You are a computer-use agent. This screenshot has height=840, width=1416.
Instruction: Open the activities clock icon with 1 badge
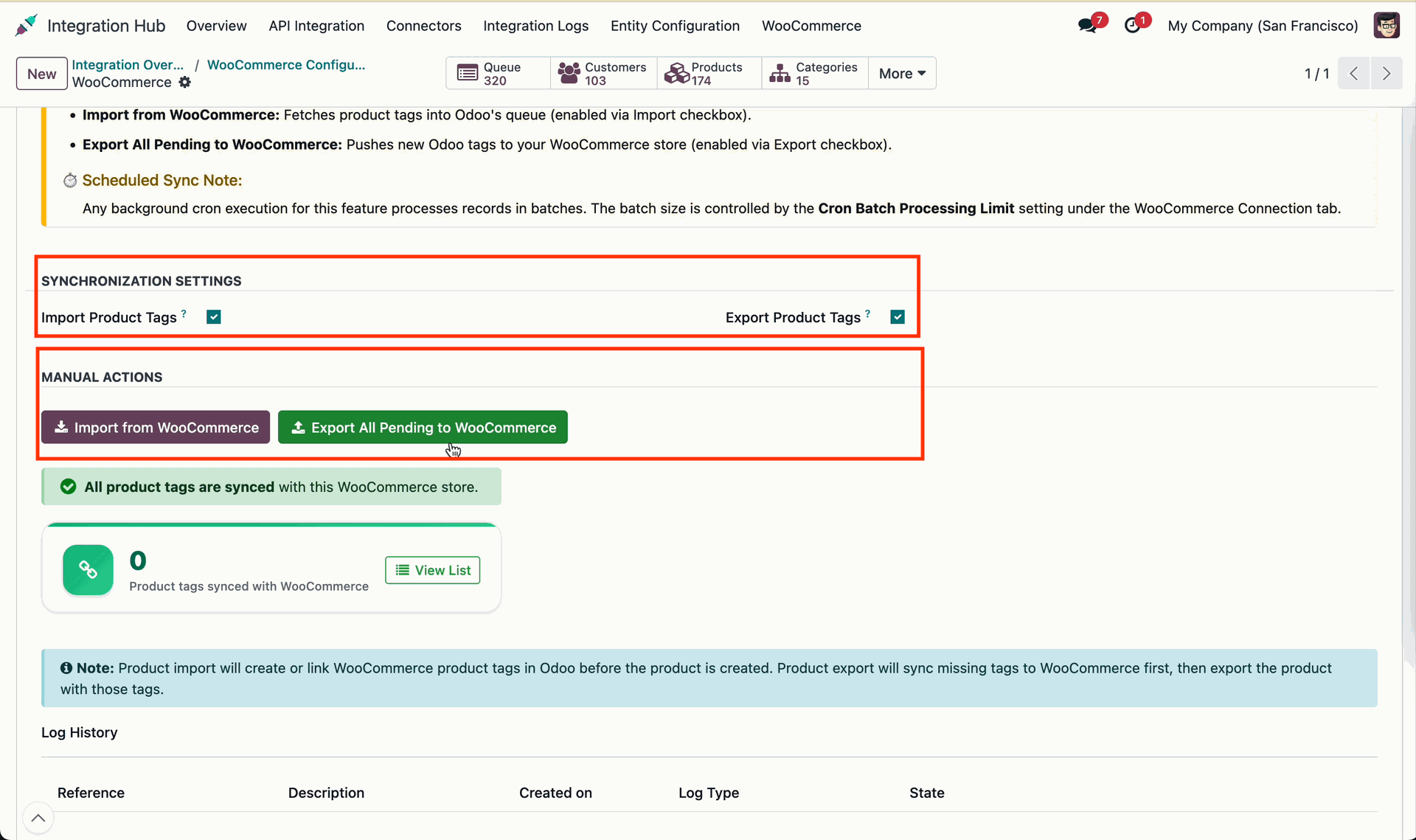(x=1132, y=26)
